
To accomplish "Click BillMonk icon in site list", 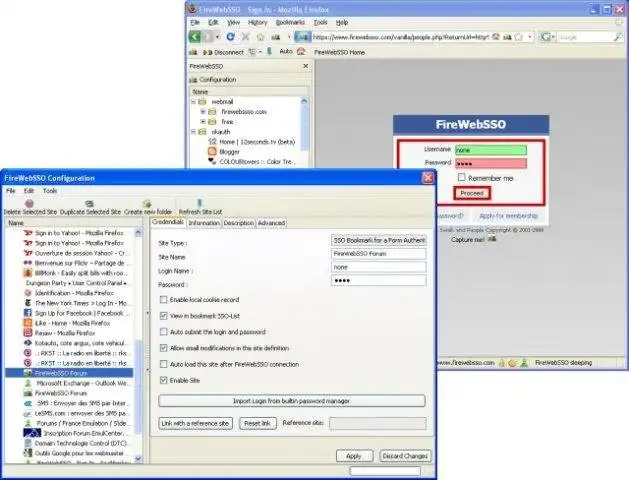I will point(28,273).
